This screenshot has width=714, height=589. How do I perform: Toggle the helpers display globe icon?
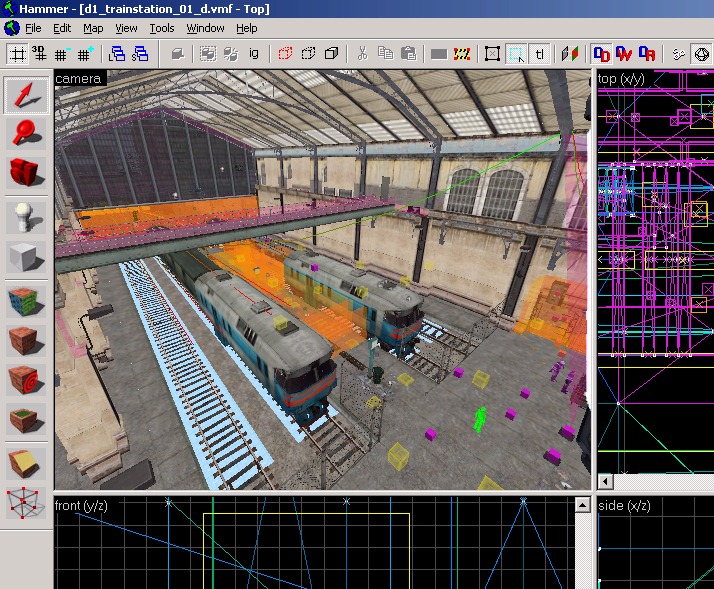tap(702, 54)
